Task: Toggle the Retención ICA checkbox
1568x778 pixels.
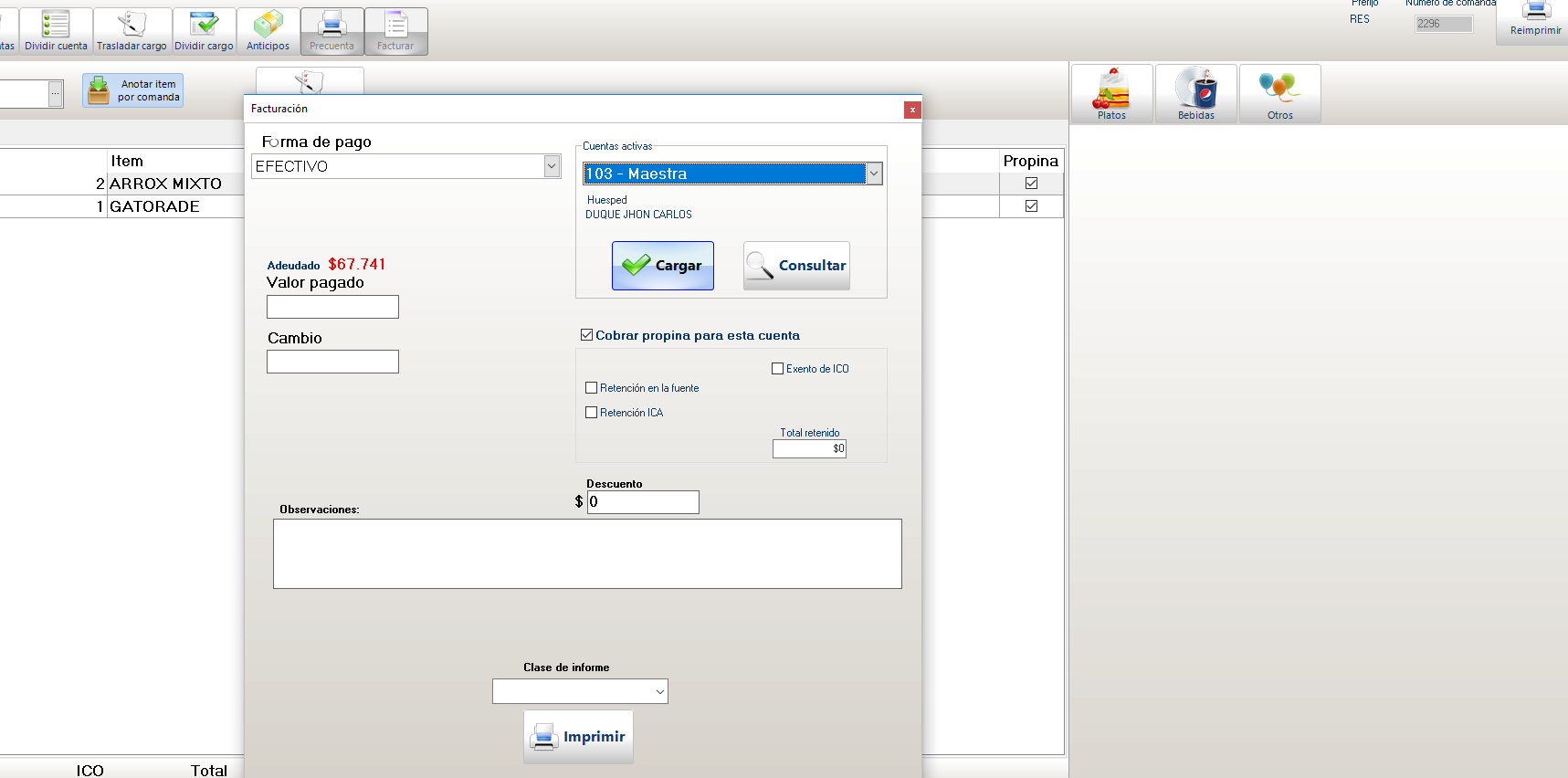Action: click(592, 413)
